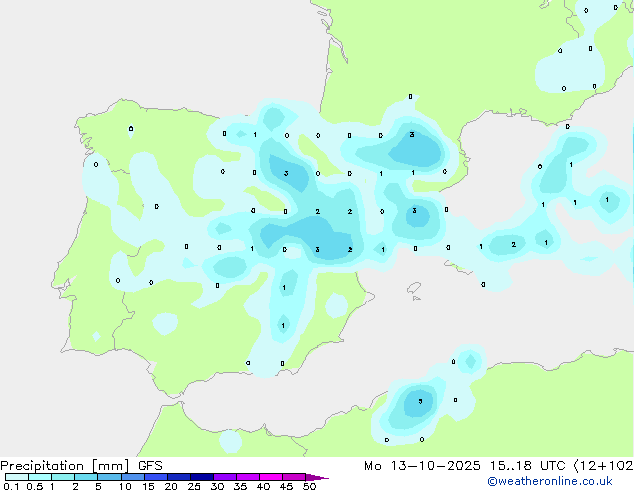634x490 pixels.
Task: Click the '40' legend label
Action: (x=263, y=486)
